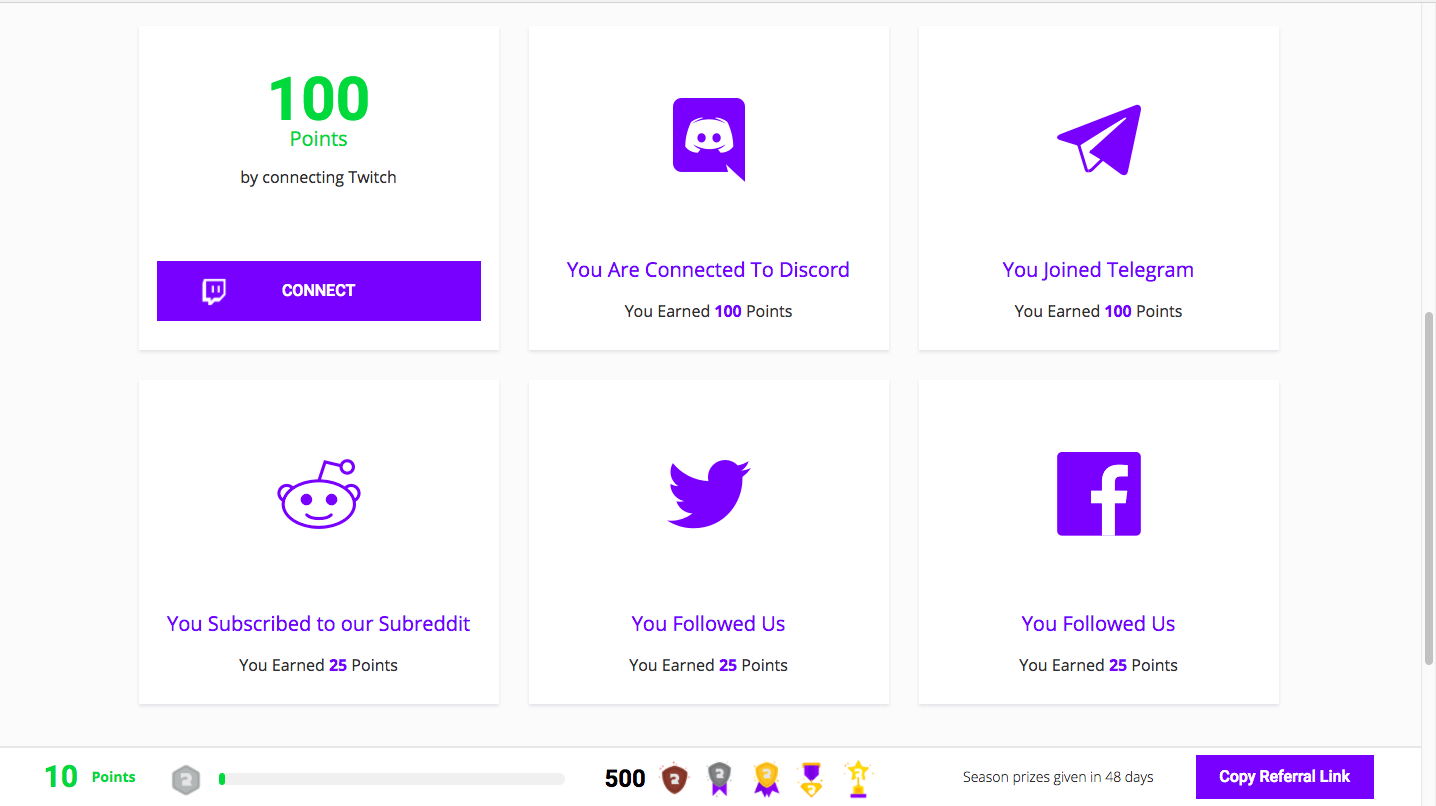Click "You Subscribed to our Subreddit" heading

318,624
